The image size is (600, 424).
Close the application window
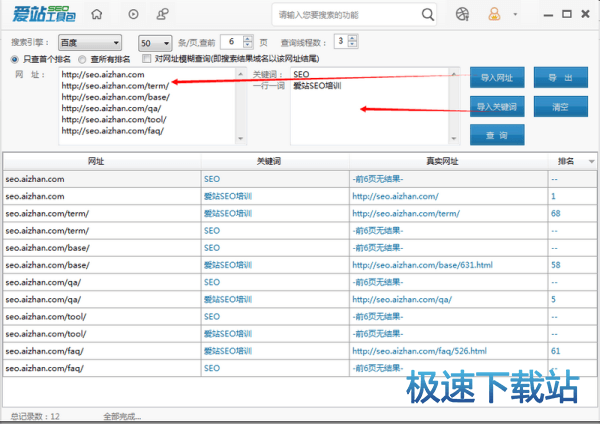coord(585,14)
